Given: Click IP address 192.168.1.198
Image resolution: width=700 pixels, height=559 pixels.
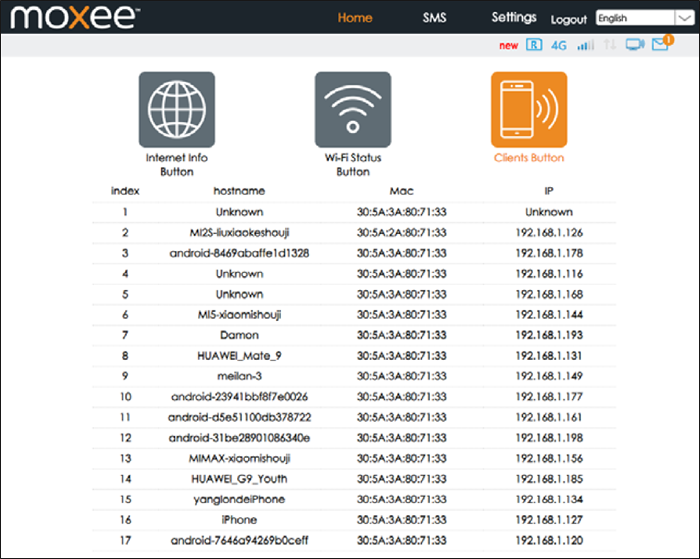Looking at the screenshot, I should pyautogui.click(x=549, y=438).
